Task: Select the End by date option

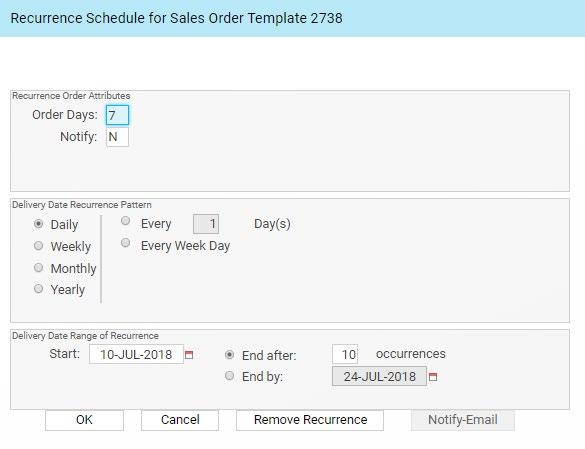Action: pyautogui.click(x=229, y=376)
